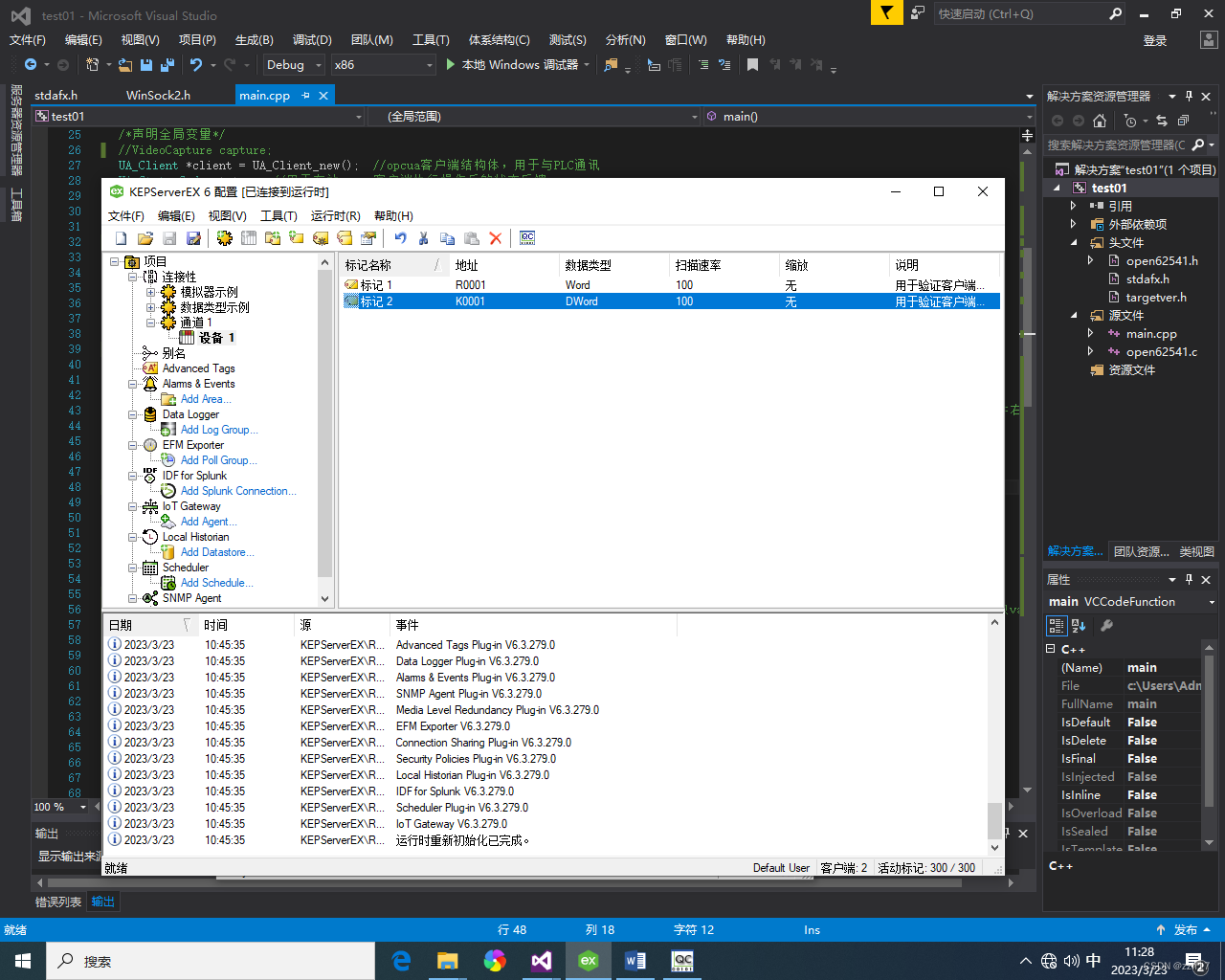Select 设备 1 in KEPServerEX tree
Screen dimensions: 1225x980
[x=216, y=338]
